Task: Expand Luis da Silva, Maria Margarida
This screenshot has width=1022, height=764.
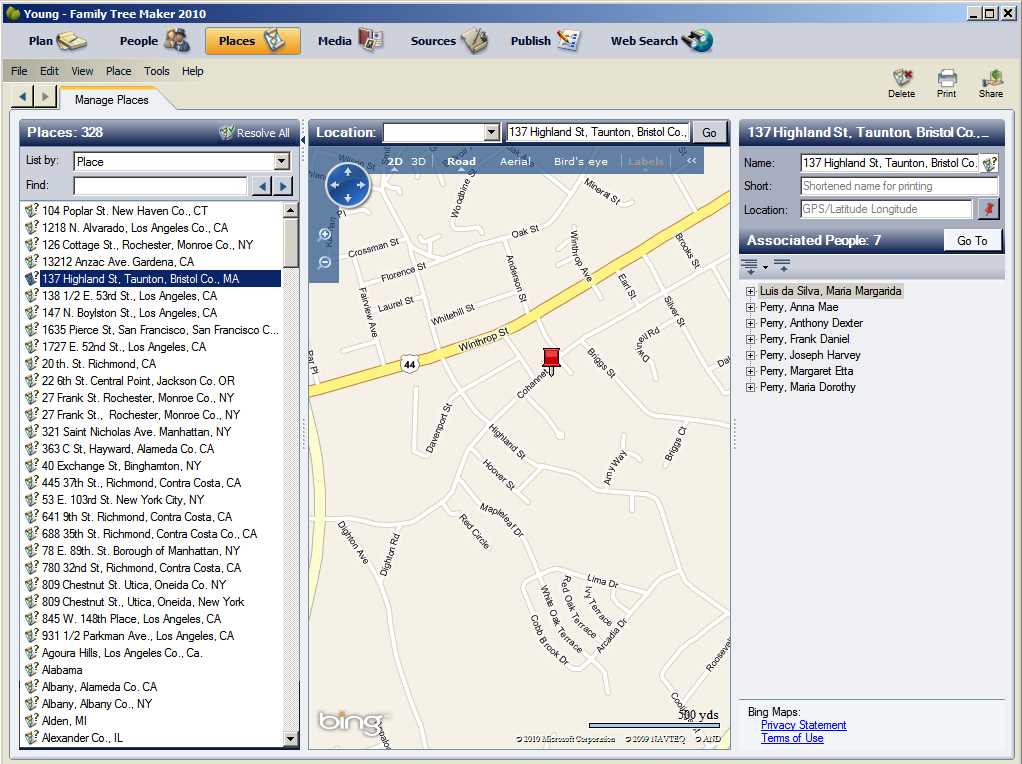Action: [x=750, y=291]
